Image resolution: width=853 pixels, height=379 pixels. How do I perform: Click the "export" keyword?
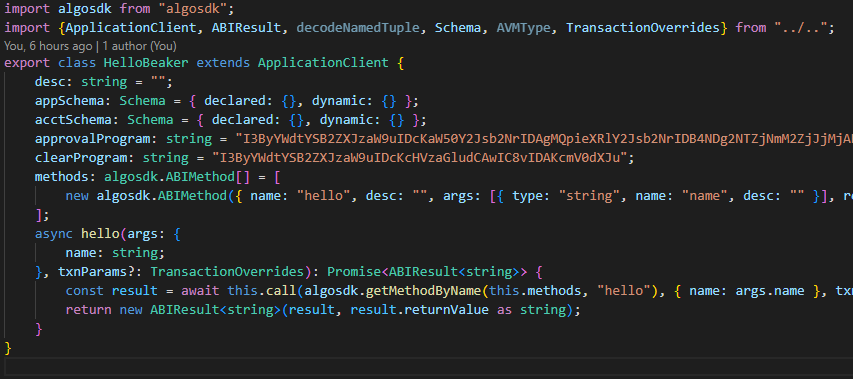27,63
